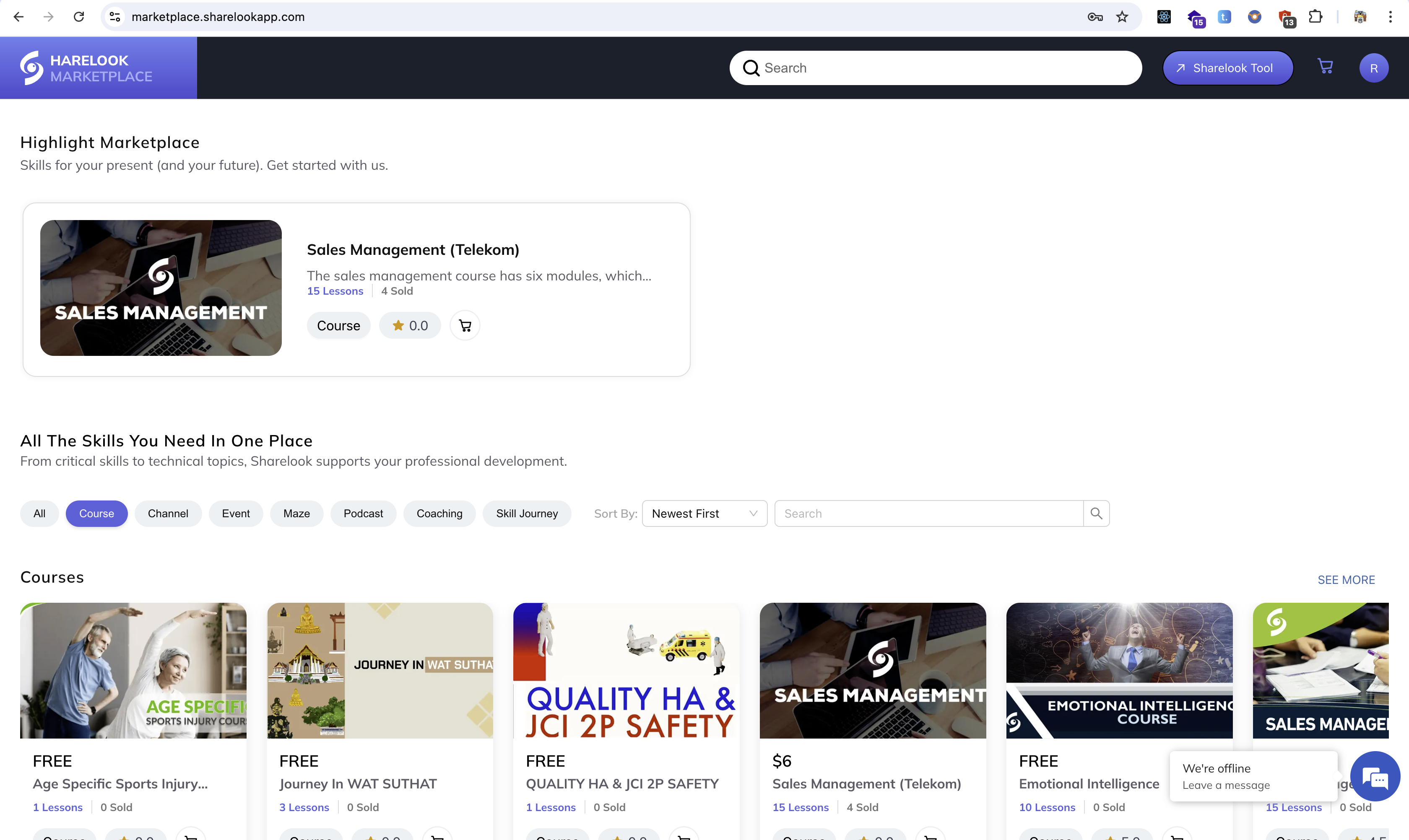Open Emotional Intelligence course thumbnail

coord(1119,670)
